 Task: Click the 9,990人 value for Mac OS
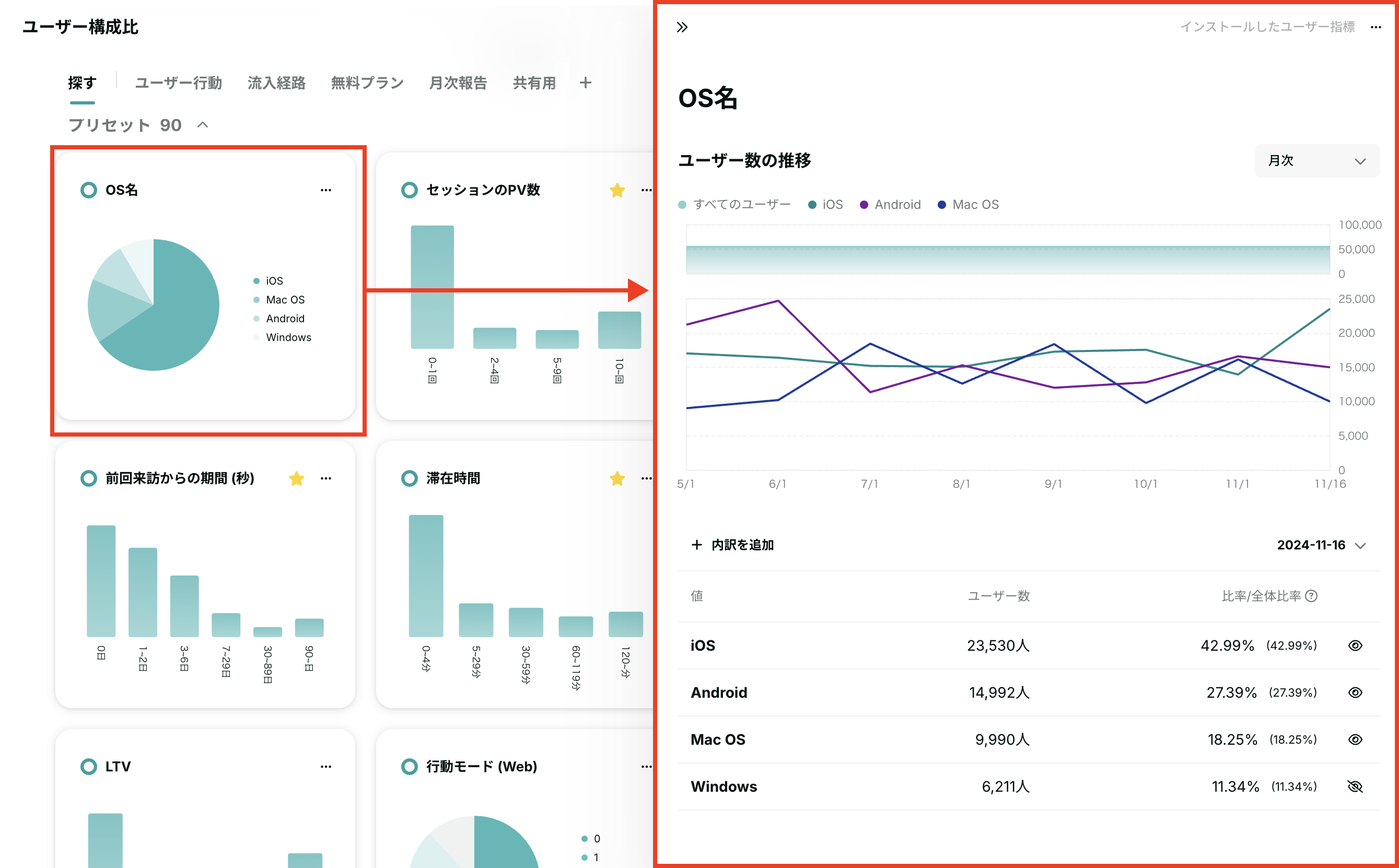click(x=1002, y=740)
